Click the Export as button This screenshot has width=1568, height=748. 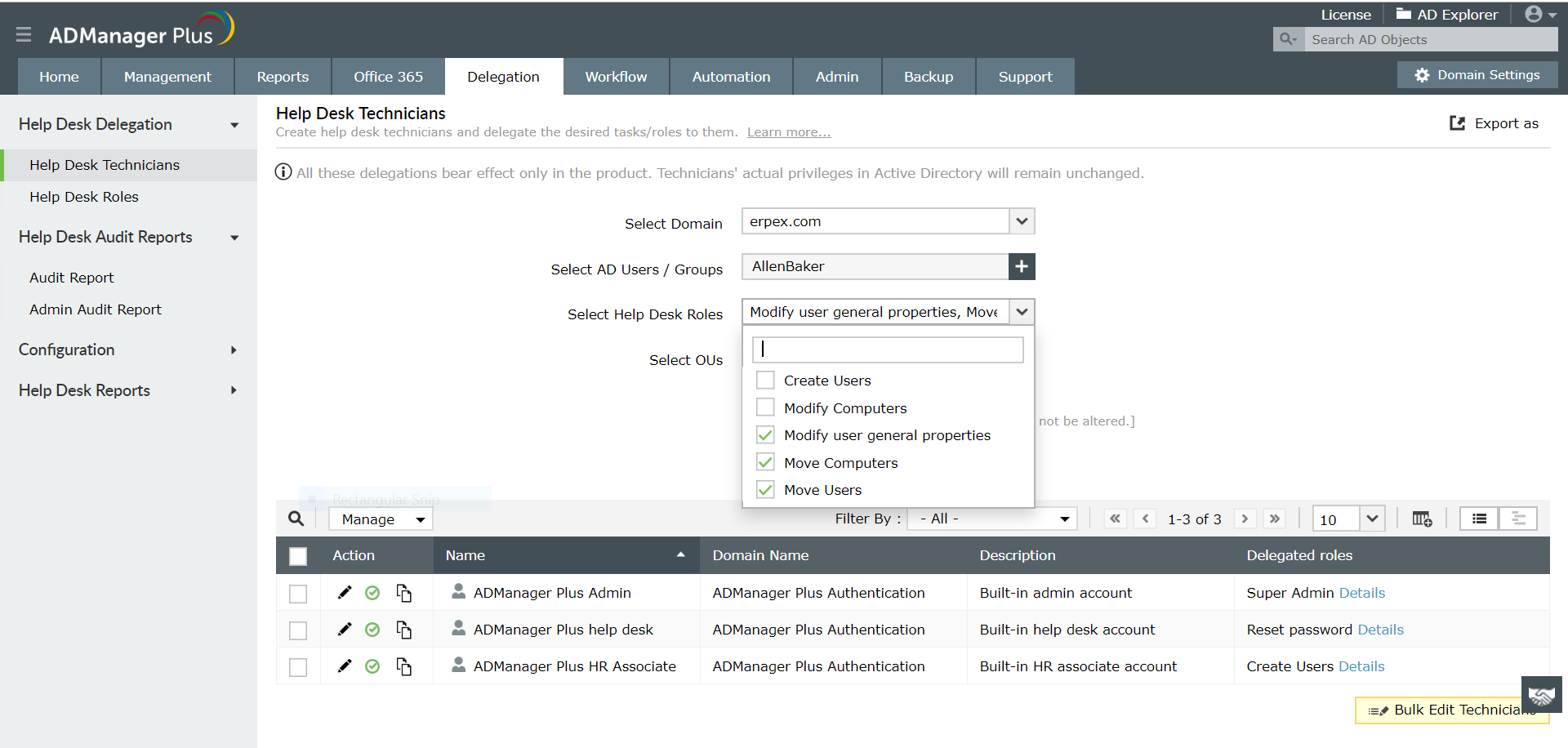pyautogui.click(x=1494, y=123)
